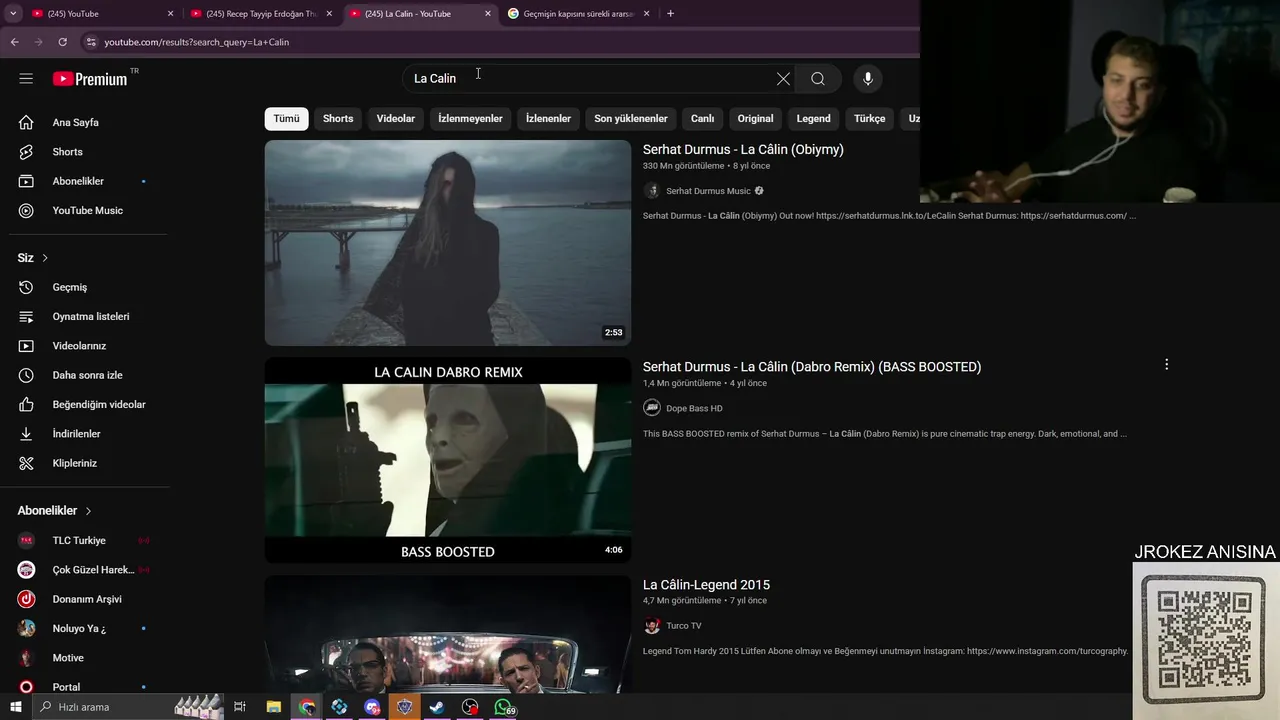1280x720 pixels.
Task: Close the La Calin YouTube tab
Action: pyautogui.click(x=488, y=14)
